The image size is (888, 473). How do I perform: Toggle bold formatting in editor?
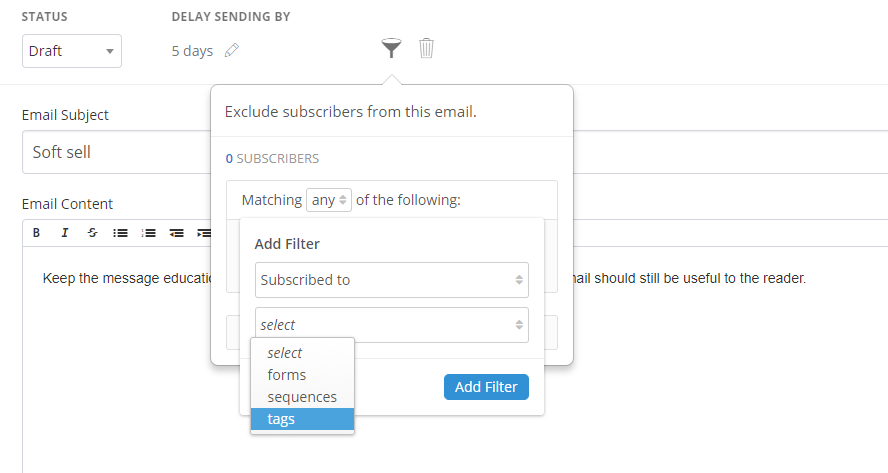(x=37, y=233)
